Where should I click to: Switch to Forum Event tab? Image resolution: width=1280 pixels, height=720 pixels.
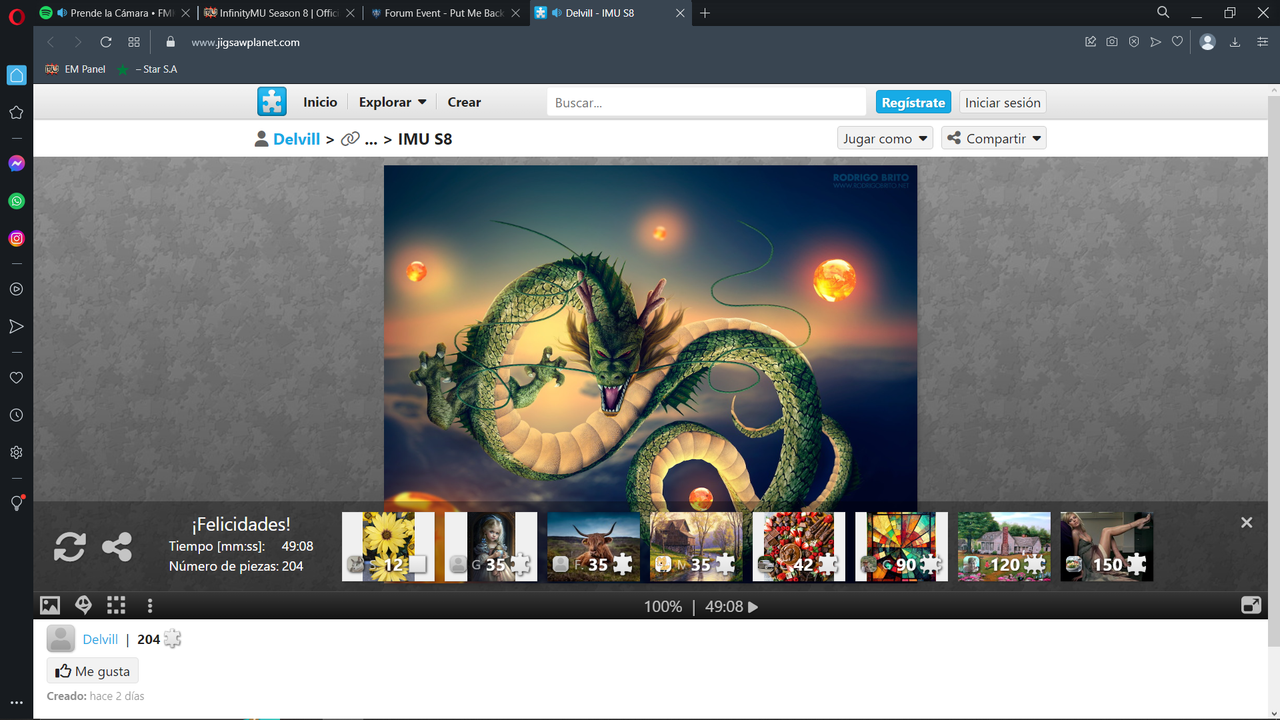point(444,13)
